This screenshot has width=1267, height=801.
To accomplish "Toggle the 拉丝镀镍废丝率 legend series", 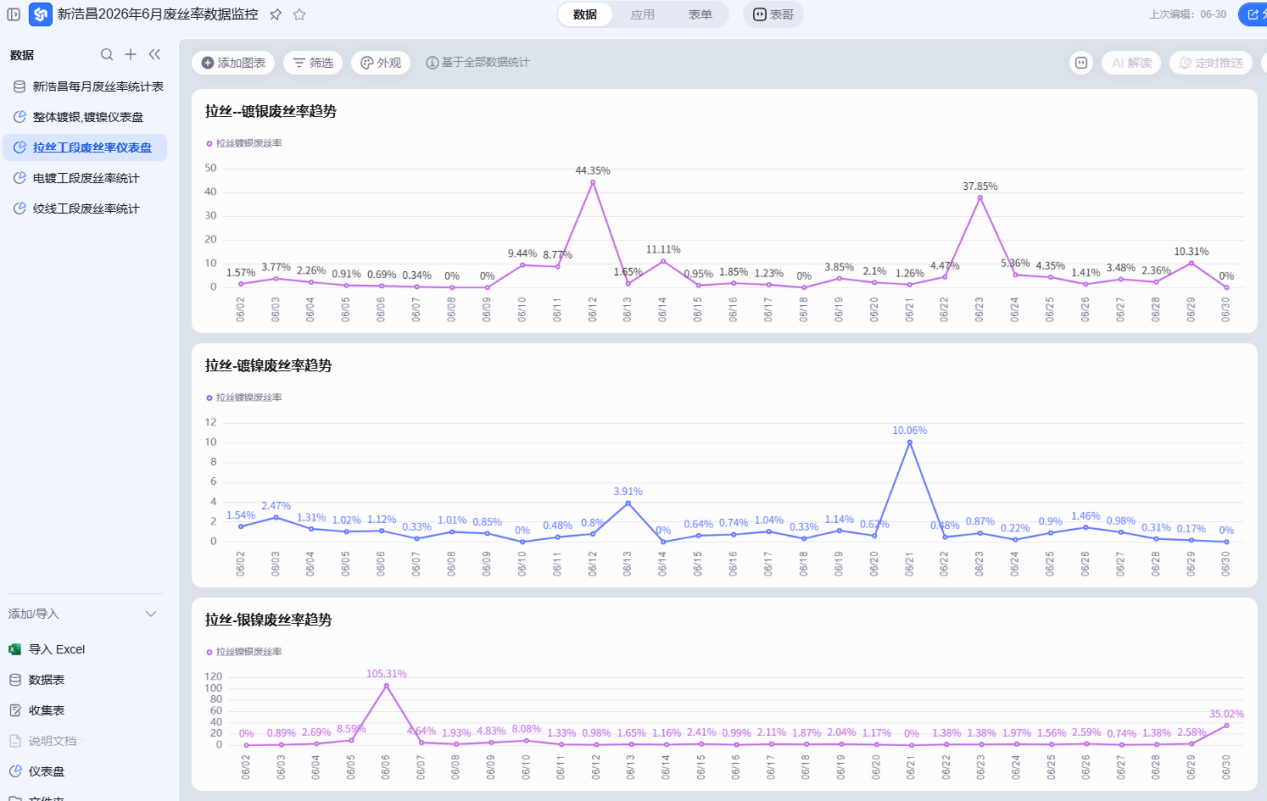I will [244, 397].
